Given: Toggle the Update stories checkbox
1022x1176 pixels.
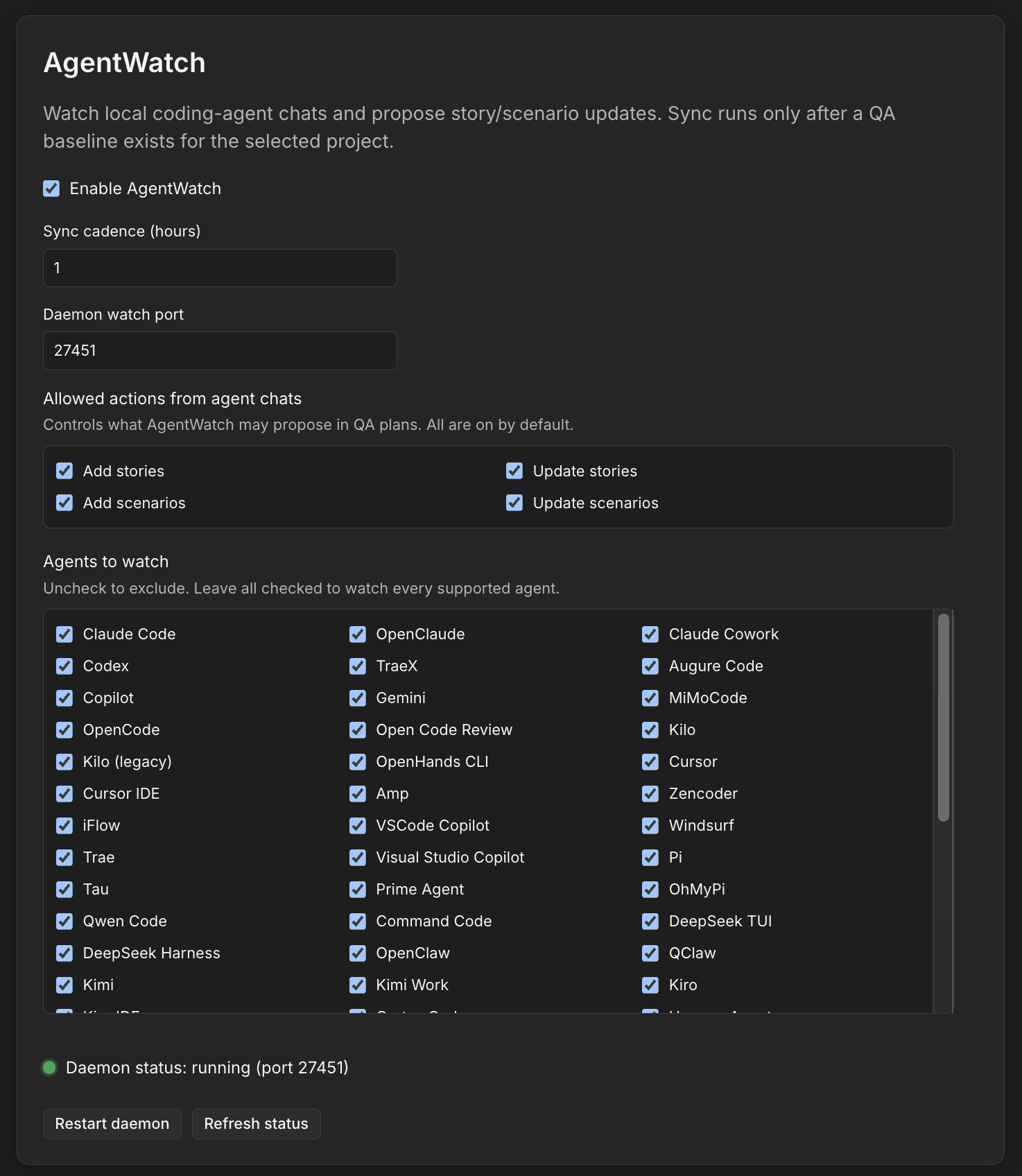Looking at the screenshot, I should (514, 471).
